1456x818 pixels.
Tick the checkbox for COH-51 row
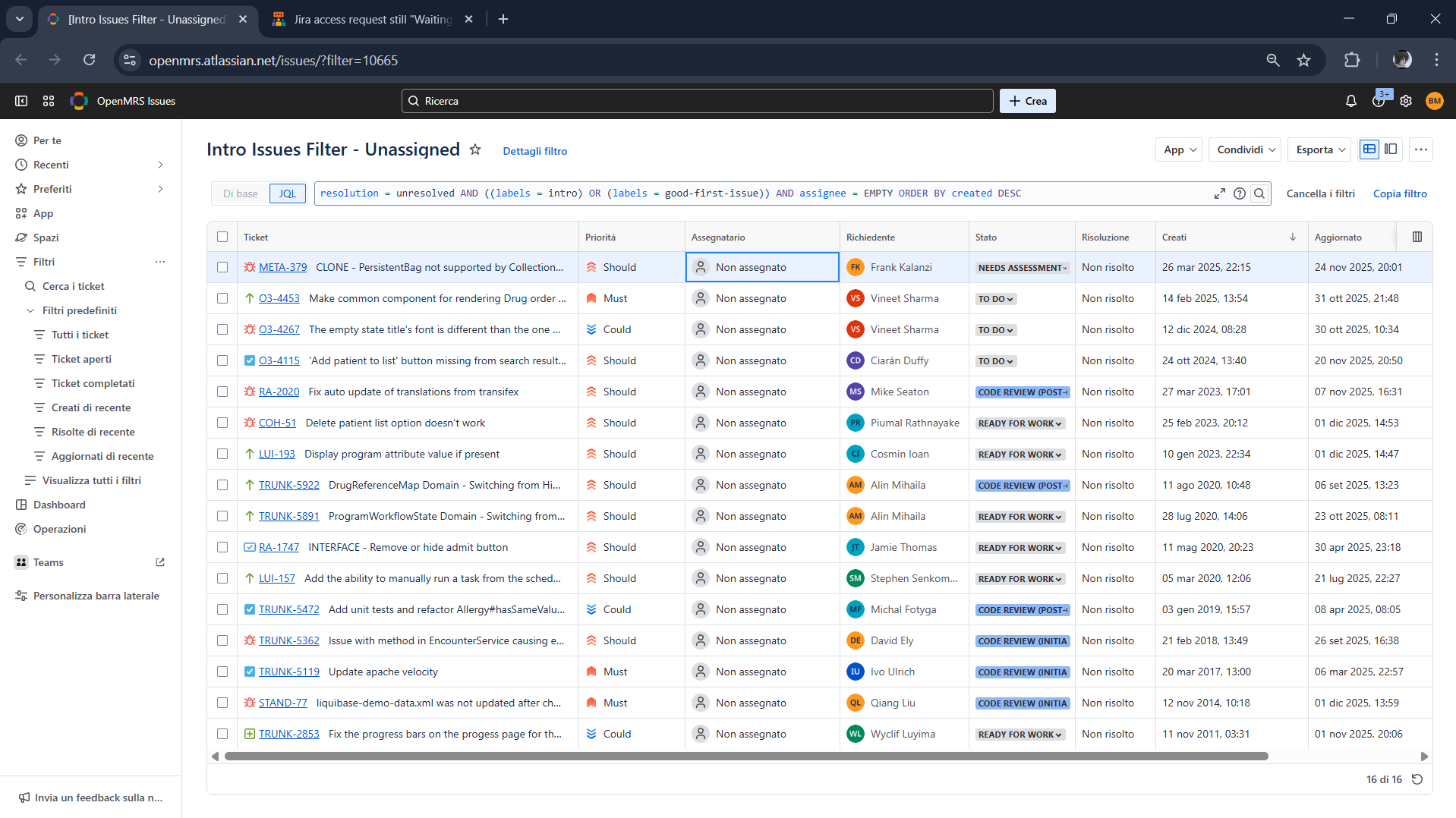pos(222,423)
